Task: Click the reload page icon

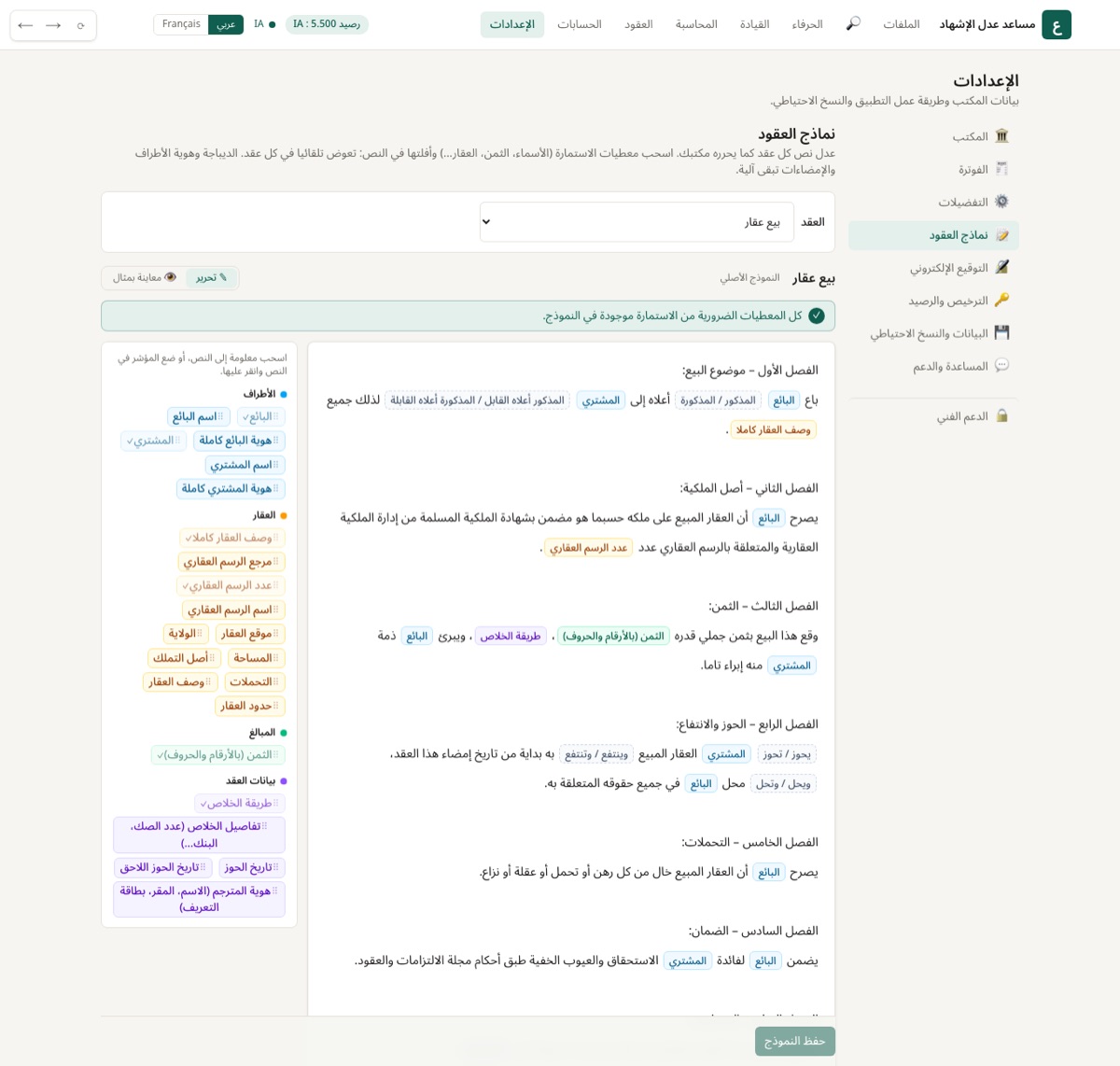Action: click(81, 25)
